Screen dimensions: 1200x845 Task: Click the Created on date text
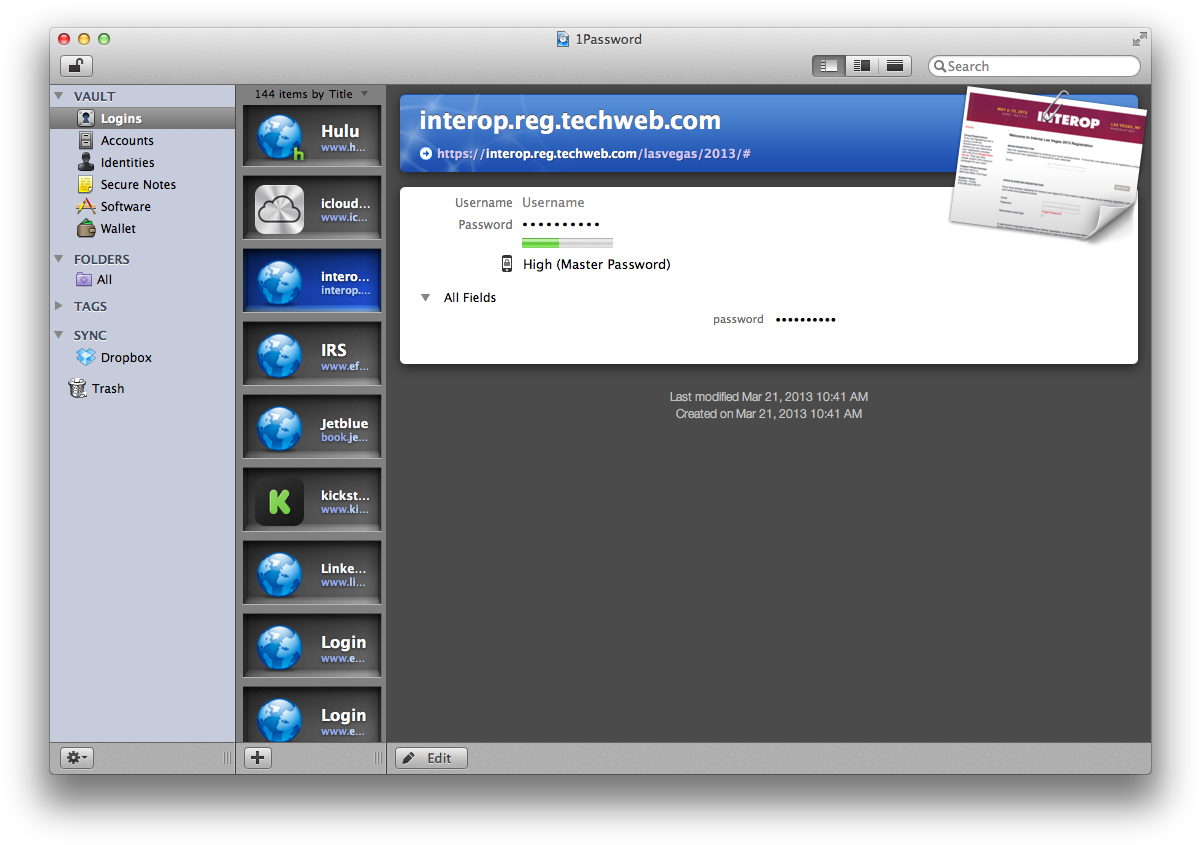769,413
